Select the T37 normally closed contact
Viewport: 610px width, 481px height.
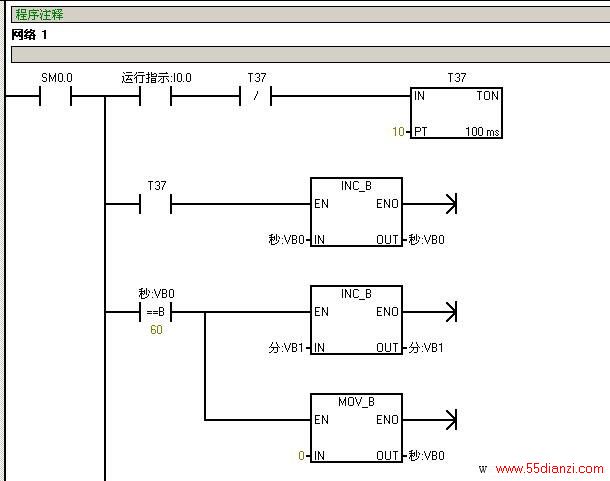pos(256,96)
